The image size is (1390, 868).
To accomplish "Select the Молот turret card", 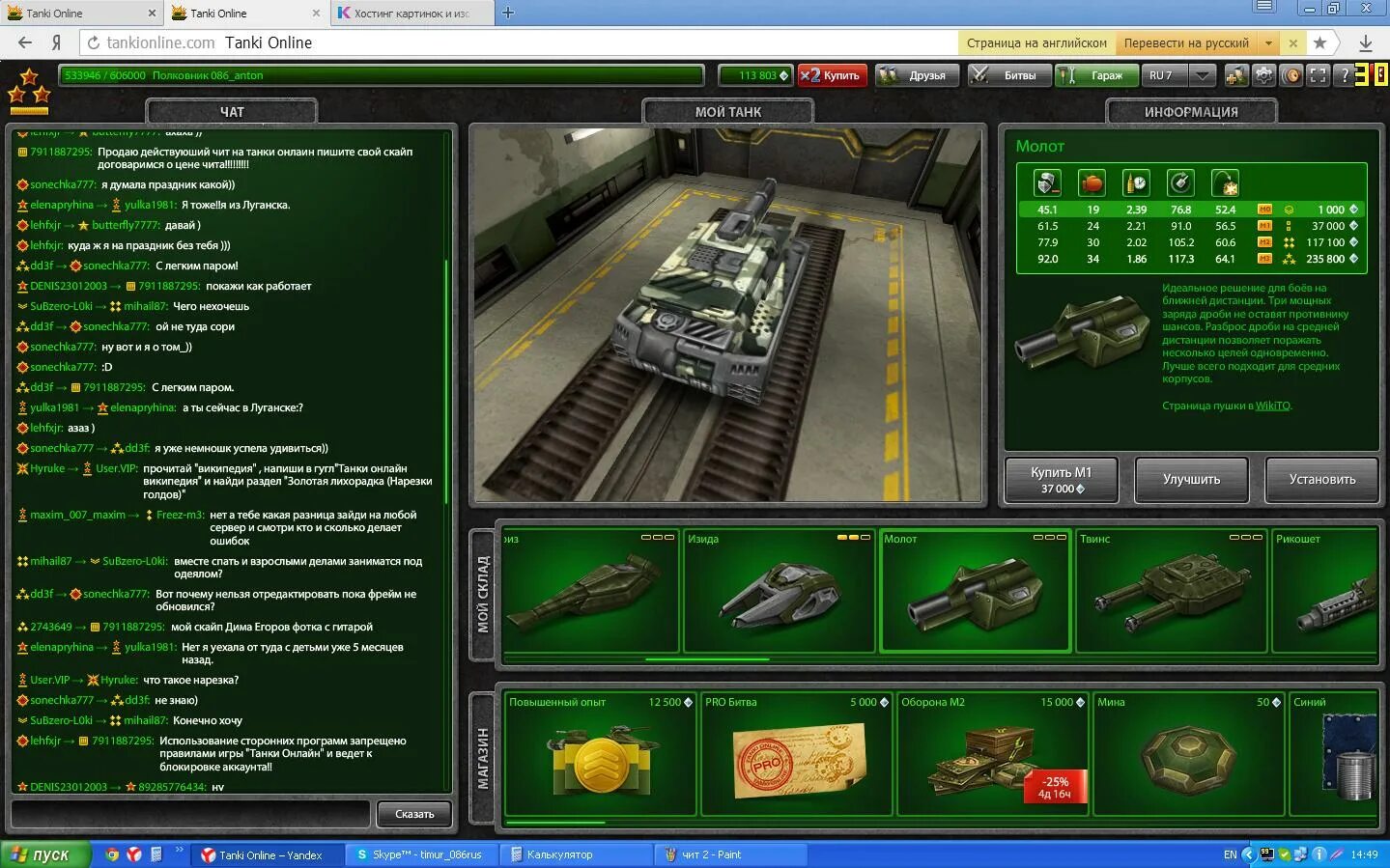I will (x=974, y=591).
